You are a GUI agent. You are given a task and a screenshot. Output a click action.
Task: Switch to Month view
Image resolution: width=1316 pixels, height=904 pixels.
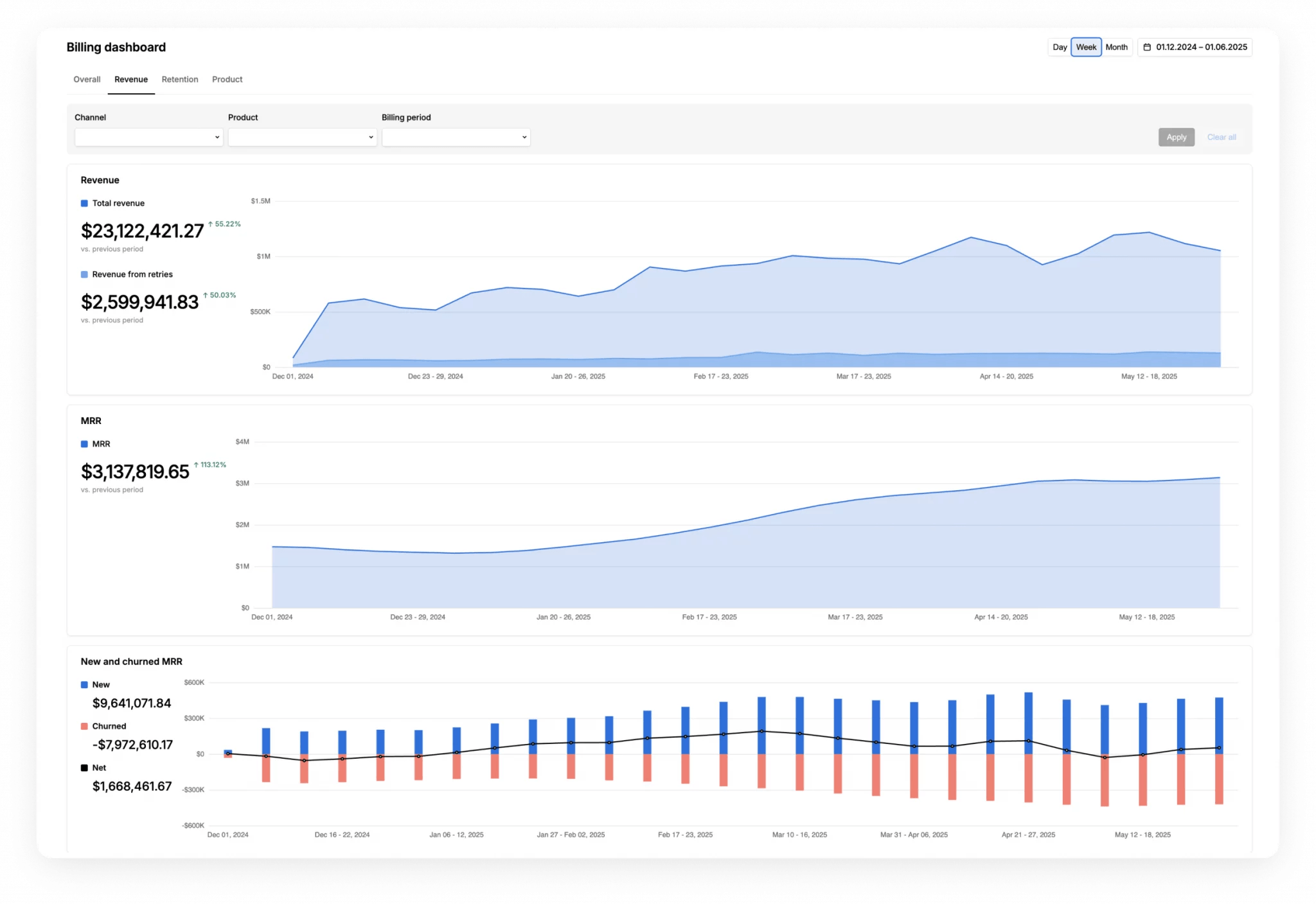(x=1117, y=47)
